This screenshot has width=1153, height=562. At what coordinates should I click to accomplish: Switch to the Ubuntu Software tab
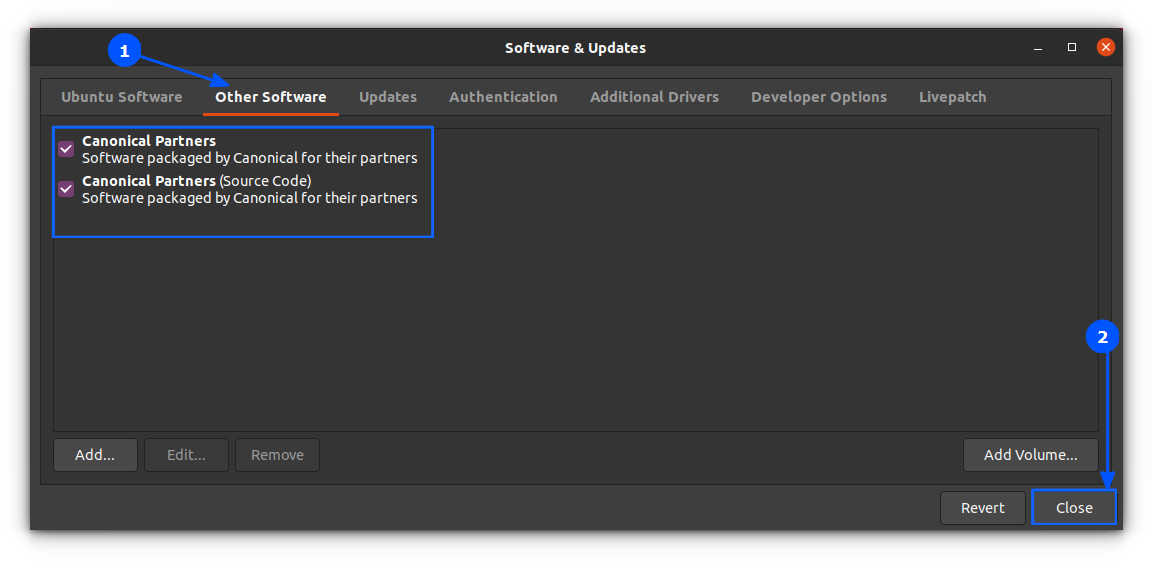[x=121, y=97]
